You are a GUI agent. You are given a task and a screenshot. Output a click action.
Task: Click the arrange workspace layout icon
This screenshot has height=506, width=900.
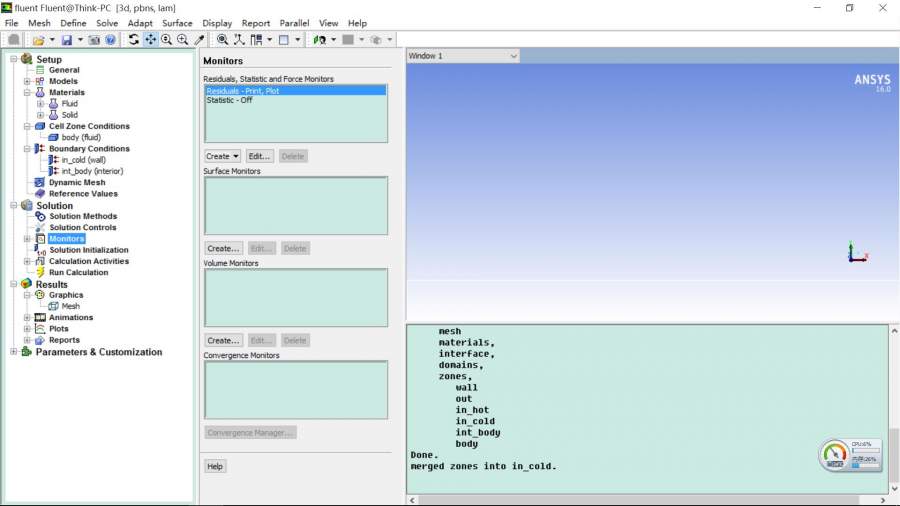(x=256, y=40)
